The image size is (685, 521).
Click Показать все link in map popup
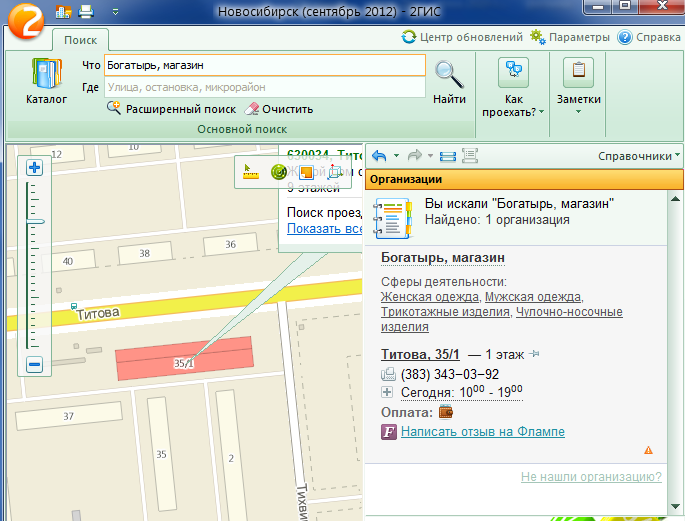[325, 228]
